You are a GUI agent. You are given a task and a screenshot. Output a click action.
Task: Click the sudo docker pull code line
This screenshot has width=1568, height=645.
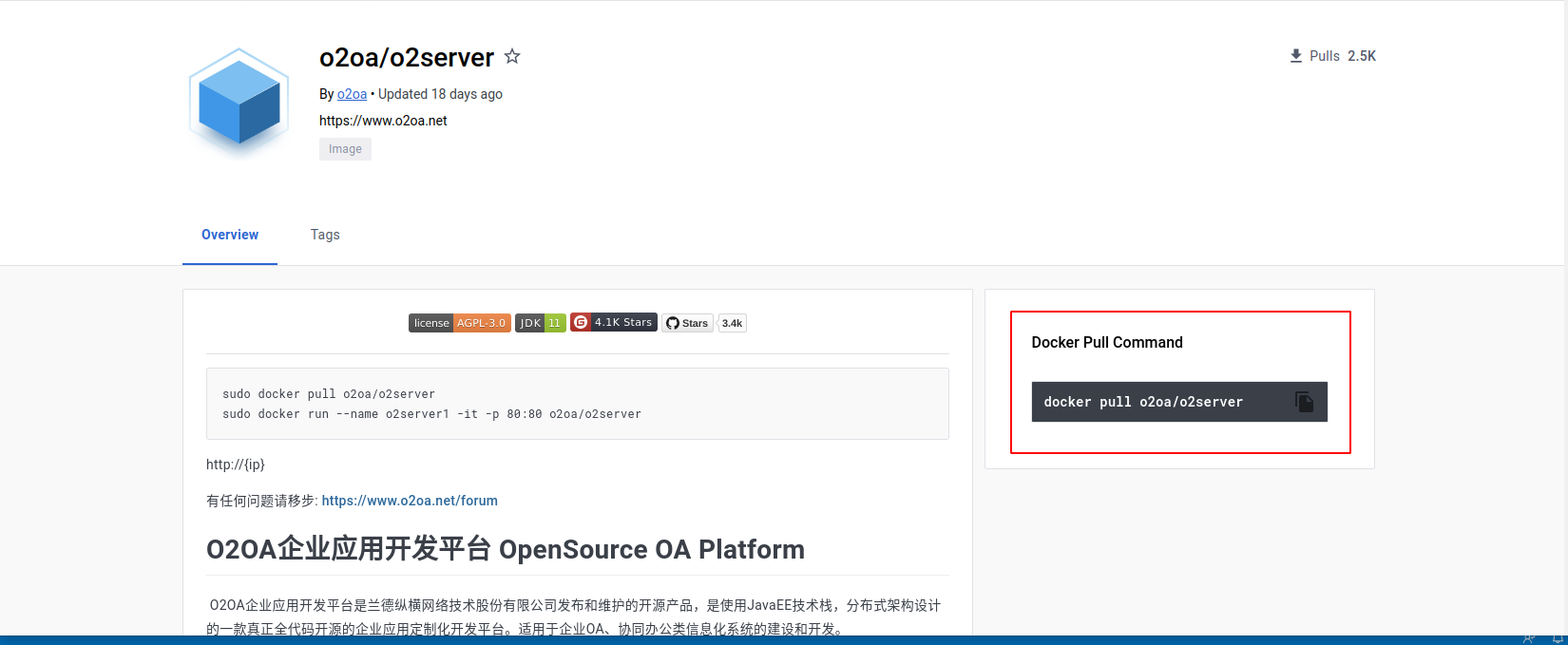click(329, 394)
